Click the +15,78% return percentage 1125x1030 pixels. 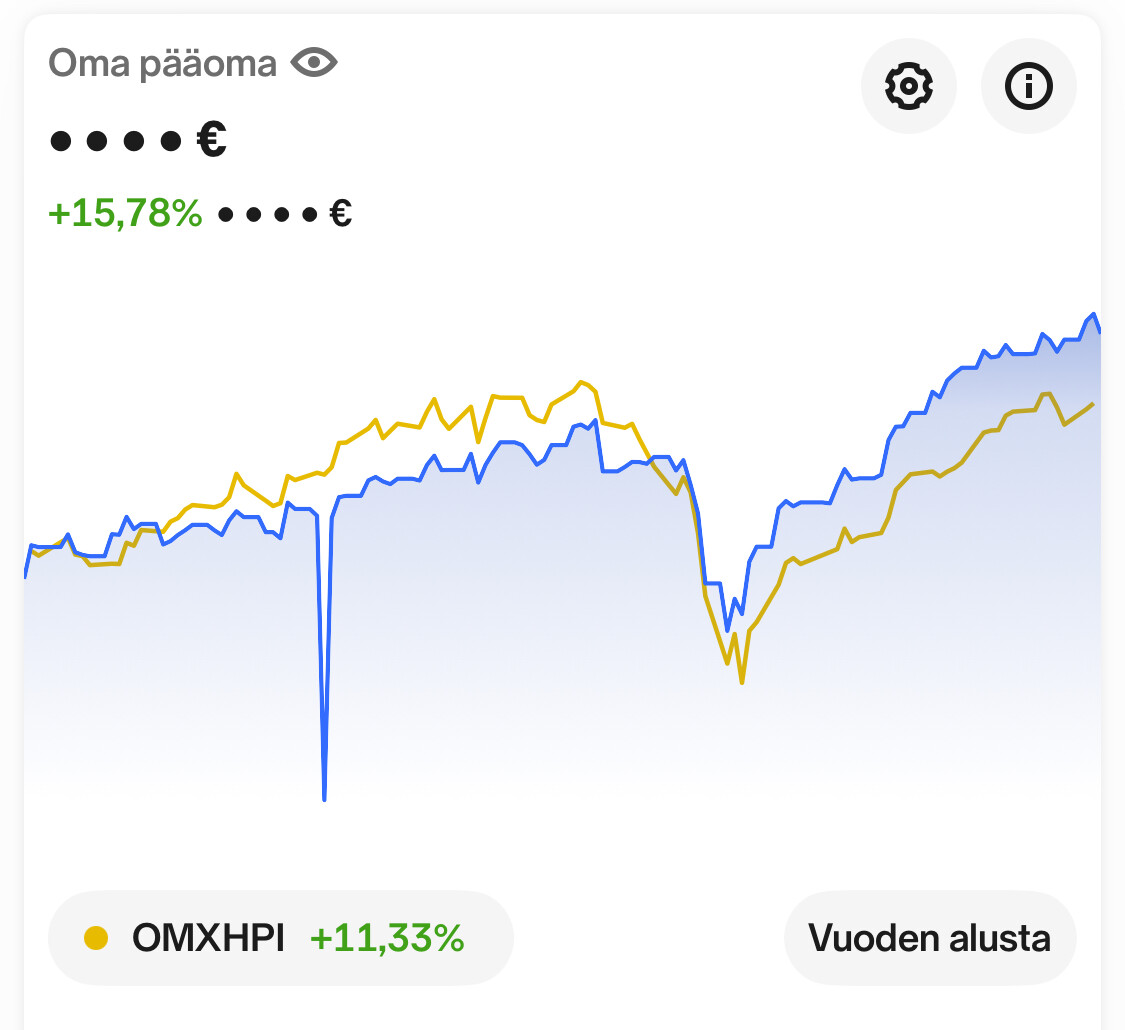[x=125, y=213]
